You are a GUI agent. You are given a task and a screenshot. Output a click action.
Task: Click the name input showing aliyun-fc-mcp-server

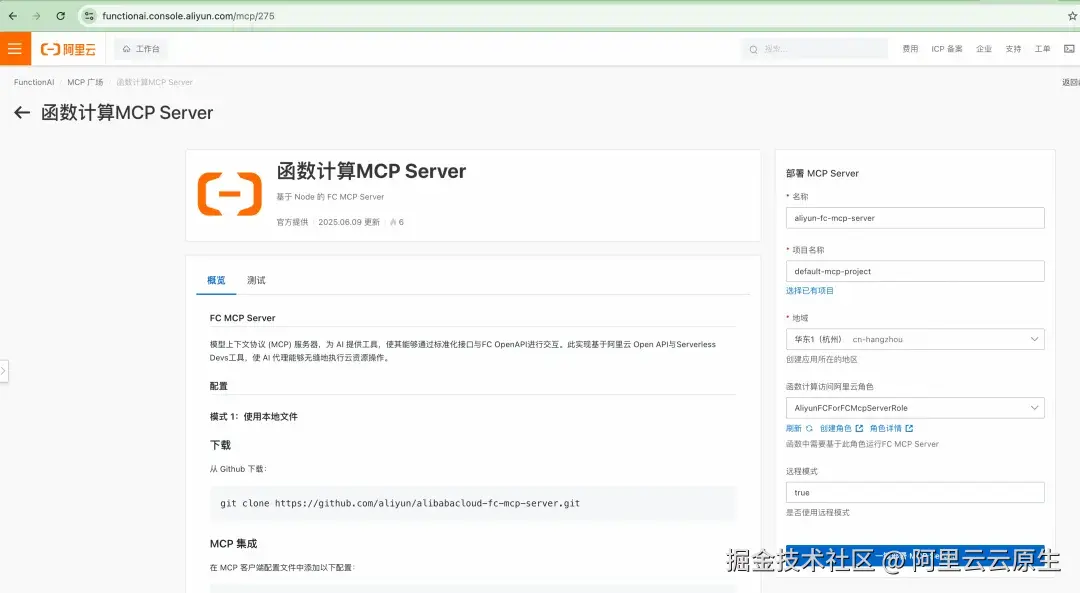click(915, 218)
